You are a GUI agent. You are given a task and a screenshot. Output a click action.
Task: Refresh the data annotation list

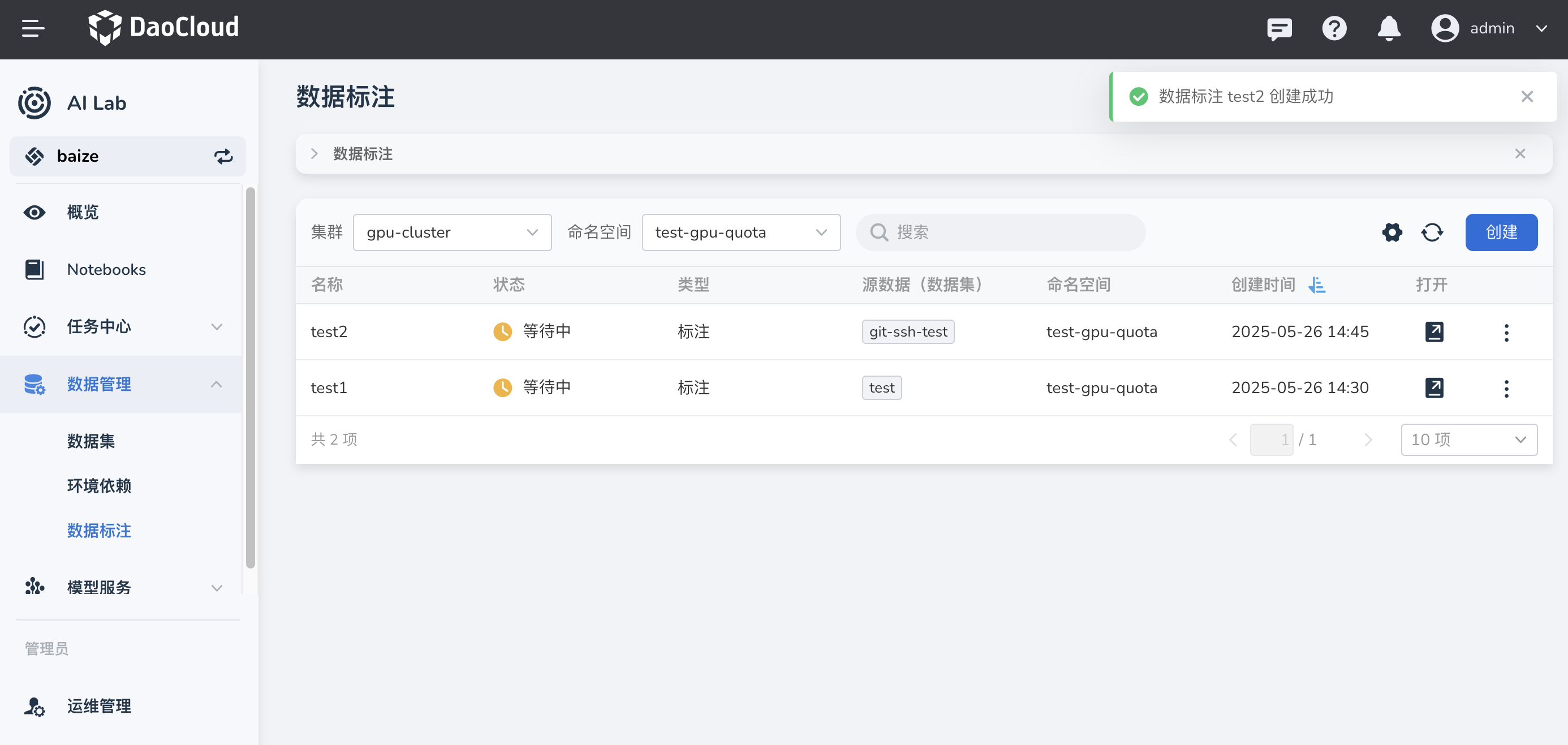click(1432, 232)
